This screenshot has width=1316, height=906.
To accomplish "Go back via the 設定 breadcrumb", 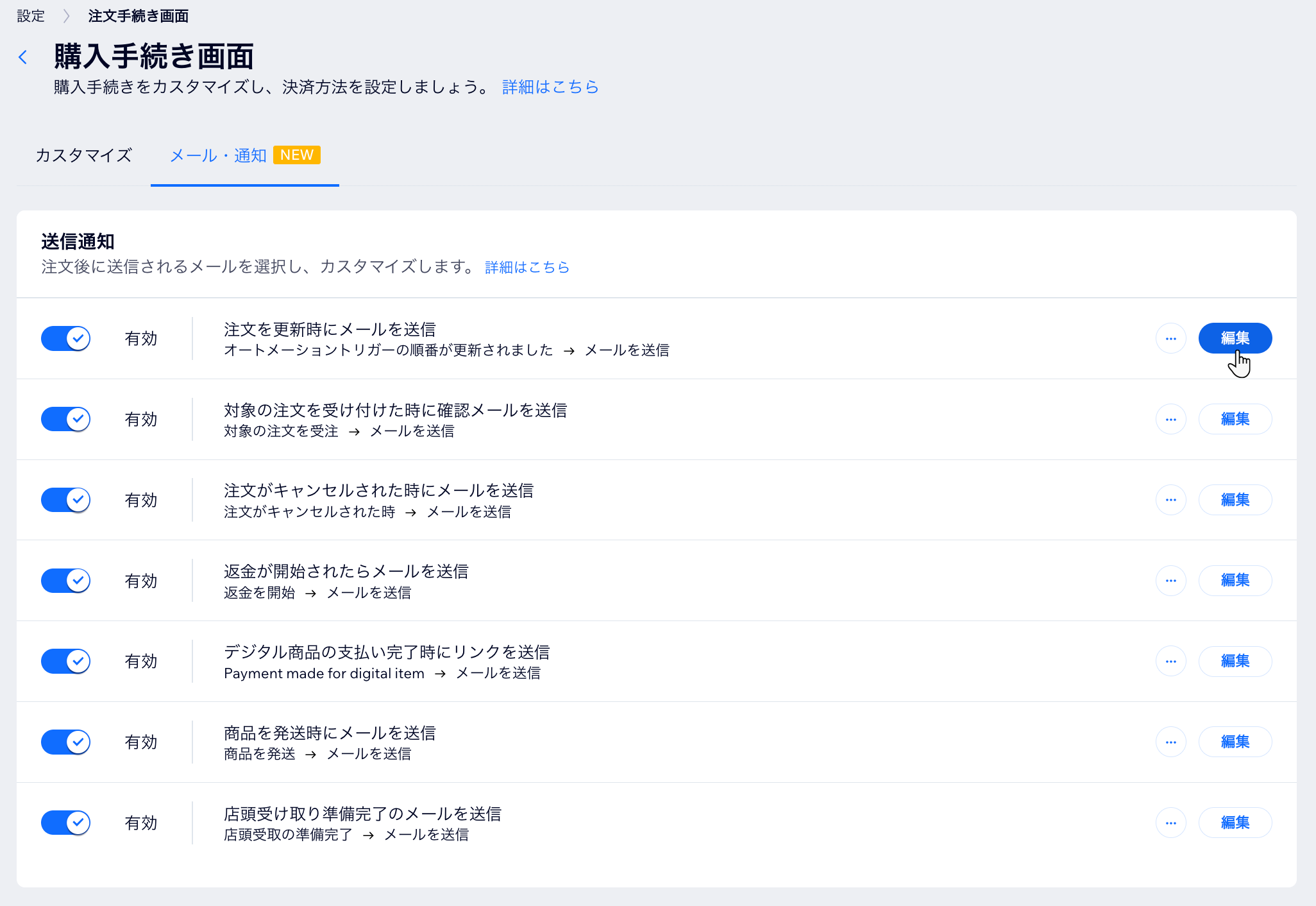I will pos(30,15).
